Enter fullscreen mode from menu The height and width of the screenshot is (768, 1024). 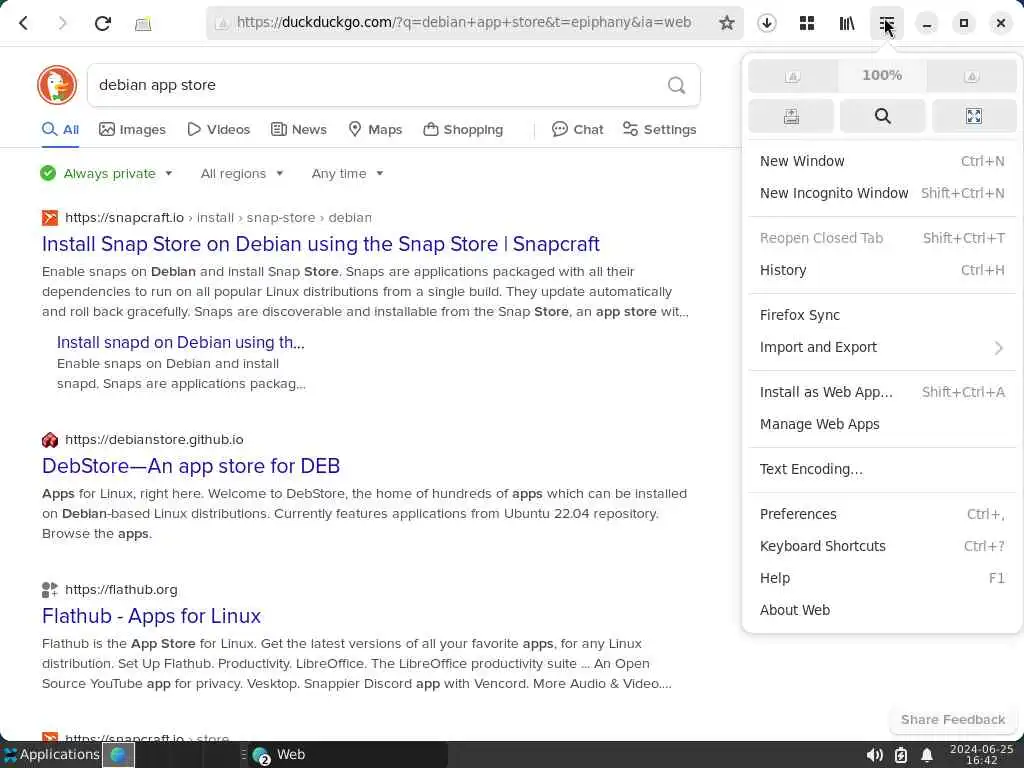coord(974,116)
